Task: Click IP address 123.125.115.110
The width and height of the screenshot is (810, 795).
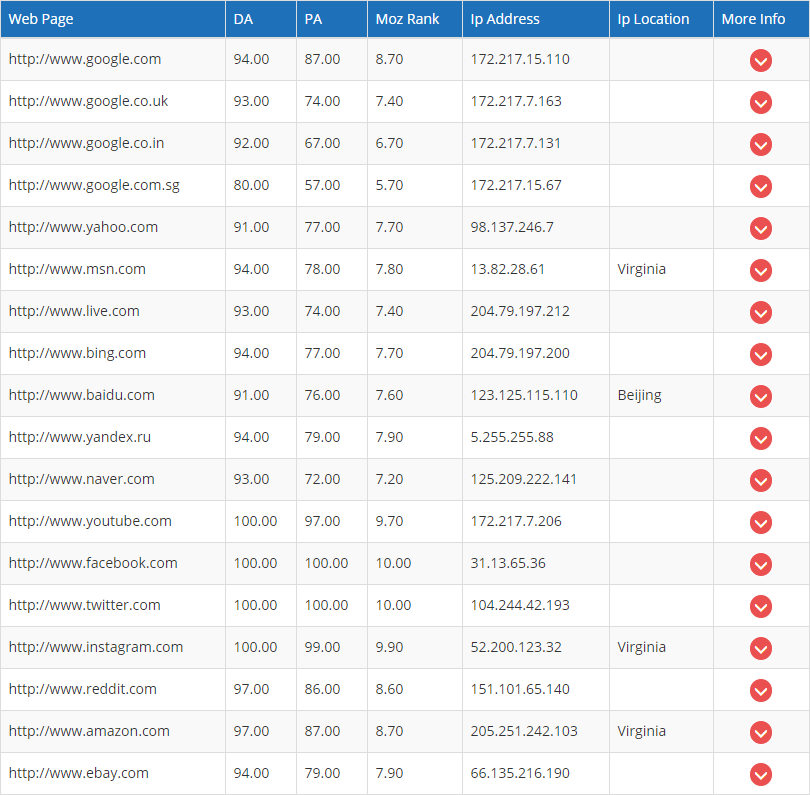Action: 524,395
